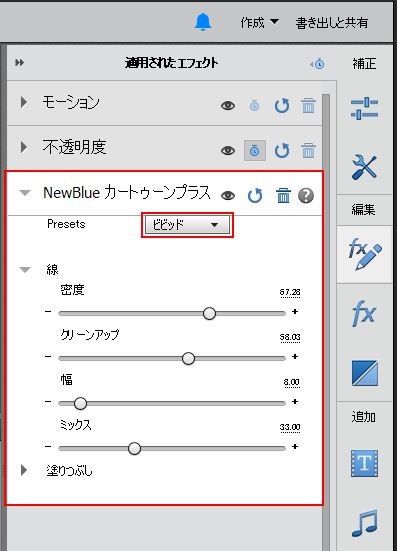
Task: Increase クリーンアップ with plus button
Action: pyautogui.click(x=295, y=356)
